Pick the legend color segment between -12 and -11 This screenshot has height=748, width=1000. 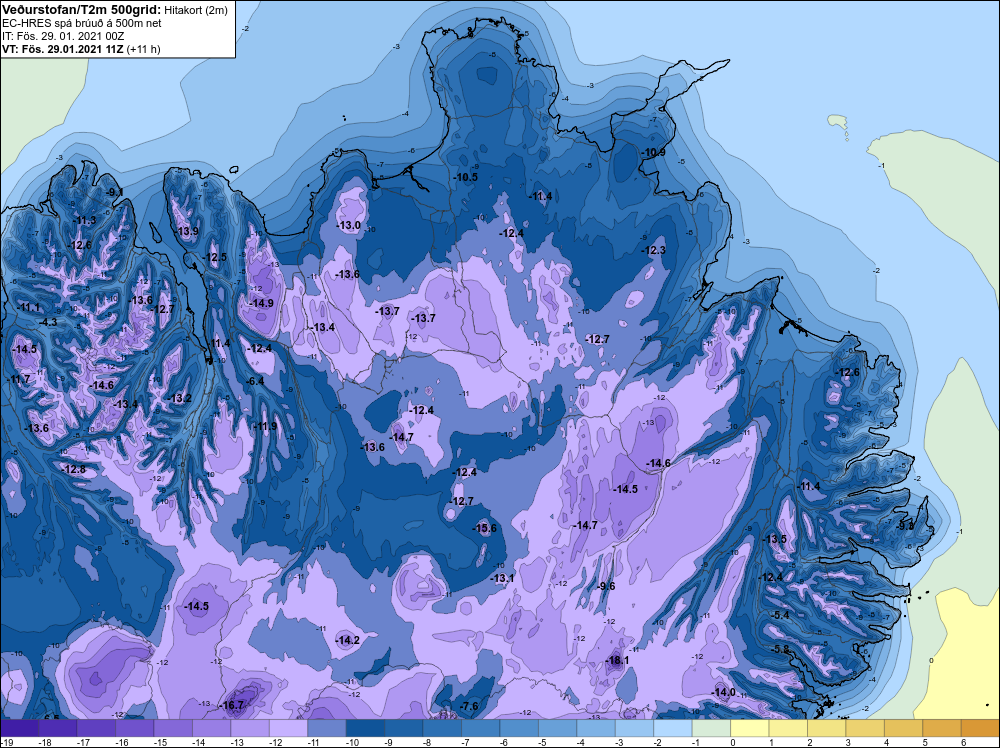pos(288,728)
